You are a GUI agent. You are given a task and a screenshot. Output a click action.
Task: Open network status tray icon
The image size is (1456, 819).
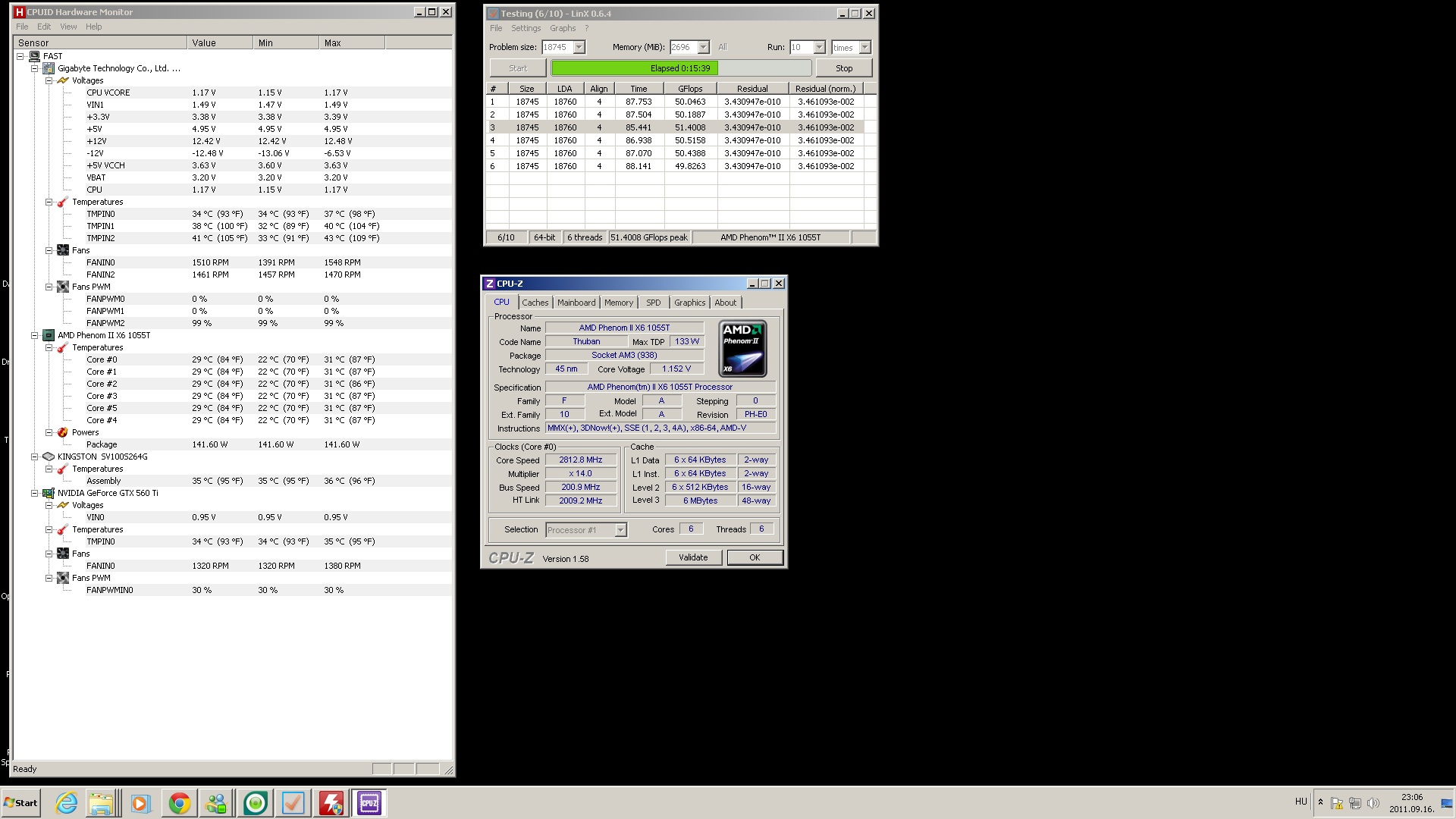pyautogui.click(x=1354, y=803)
